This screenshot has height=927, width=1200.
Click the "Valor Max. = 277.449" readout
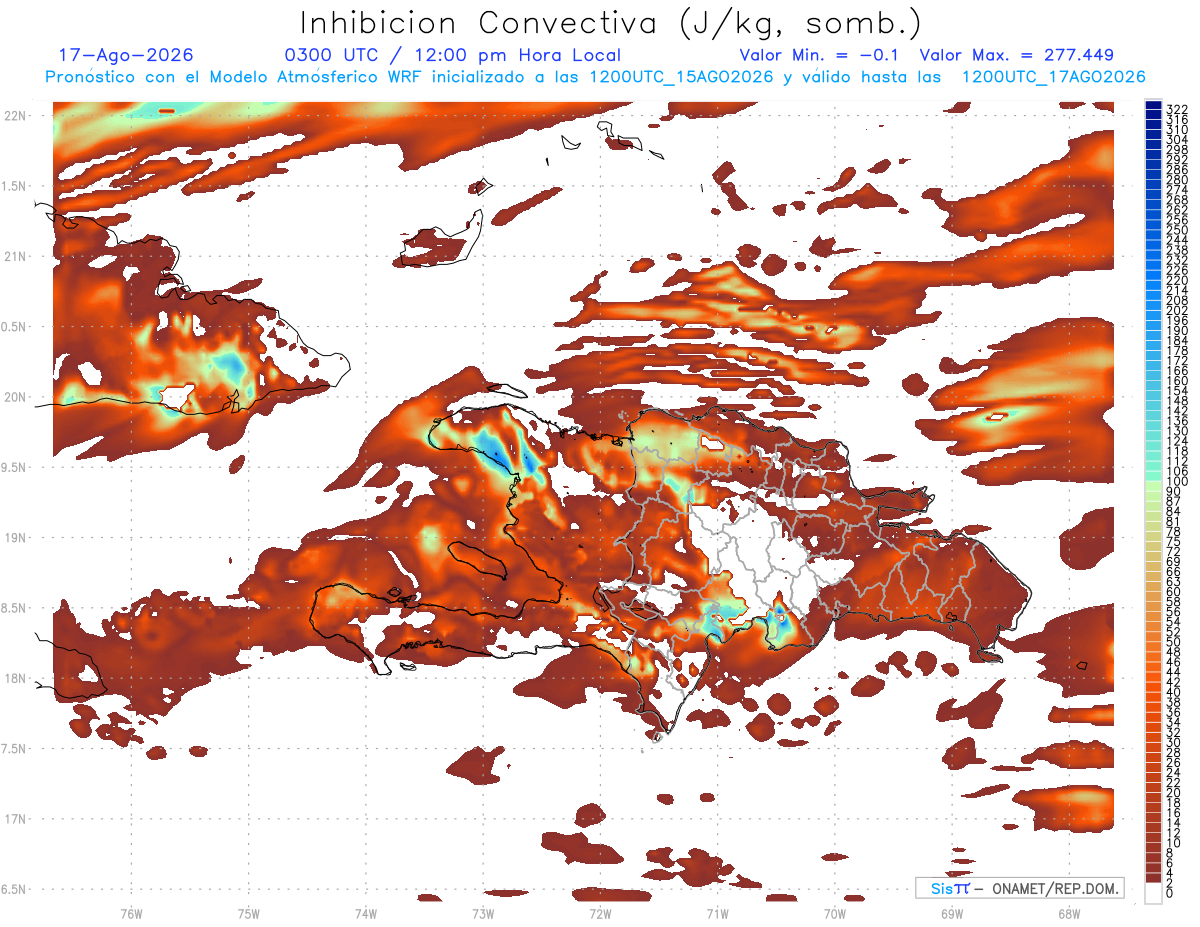coord(1016,55)
